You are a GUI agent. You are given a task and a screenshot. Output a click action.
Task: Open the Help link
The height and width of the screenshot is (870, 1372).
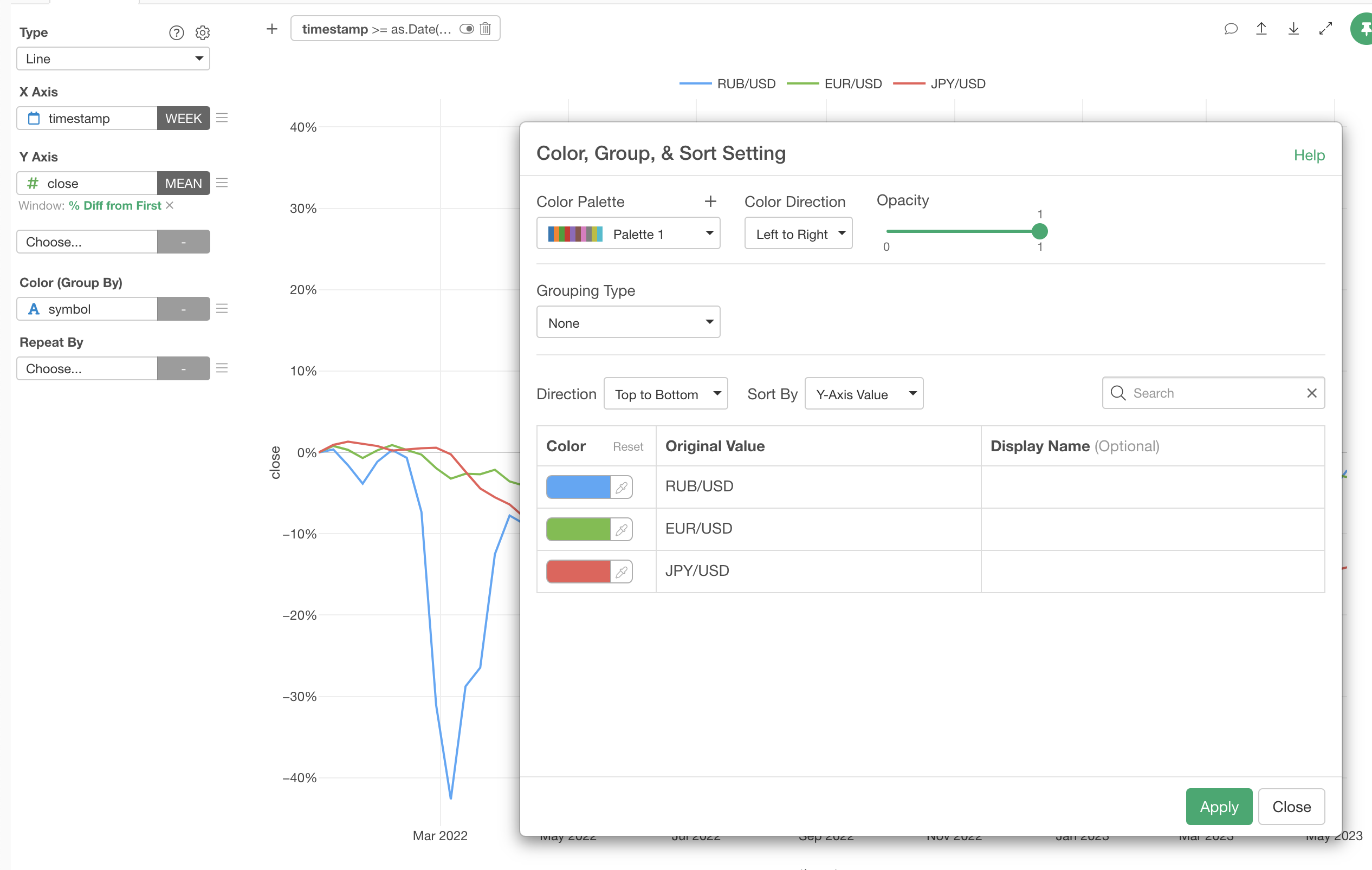(x=1309, y=155)
